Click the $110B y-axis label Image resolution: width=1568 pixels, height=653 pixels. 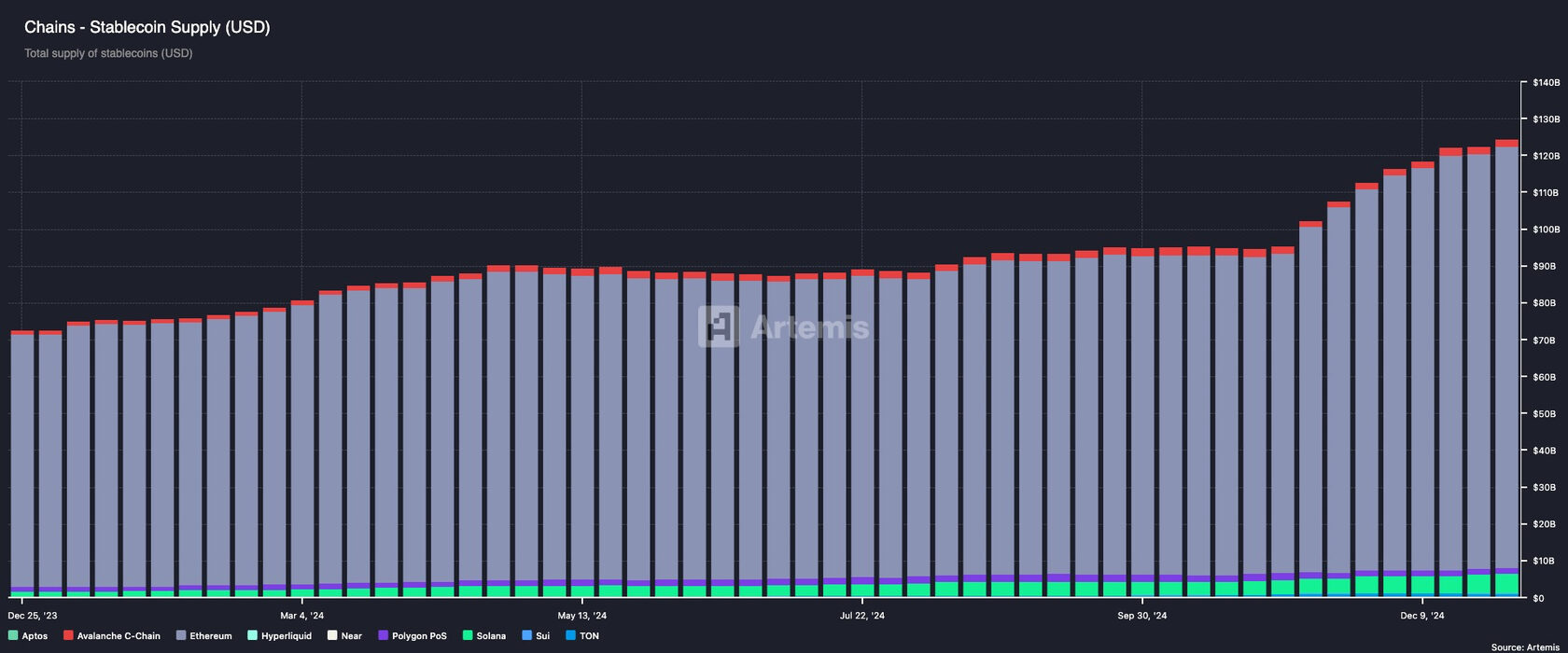1546,193
